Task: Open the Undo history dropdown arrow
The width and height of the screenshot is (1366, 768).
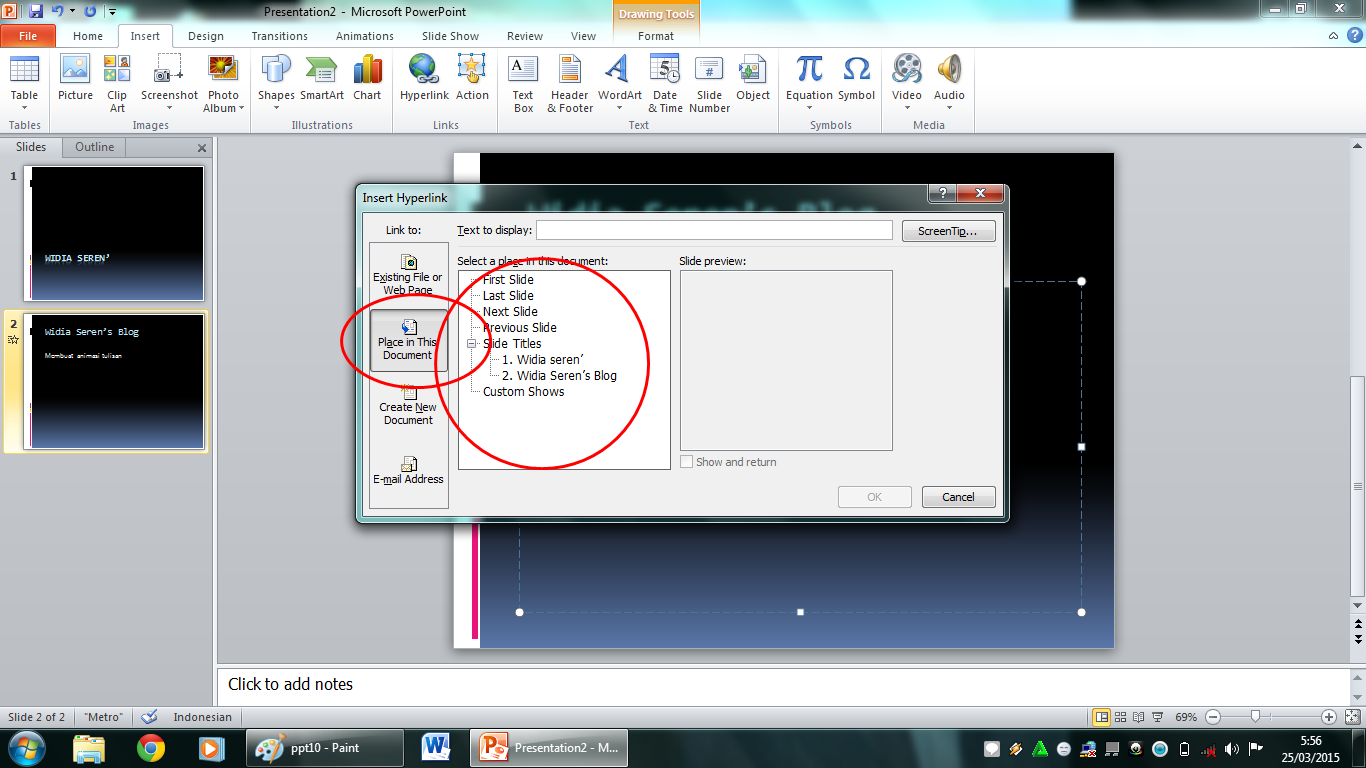Action: (72, 12)
